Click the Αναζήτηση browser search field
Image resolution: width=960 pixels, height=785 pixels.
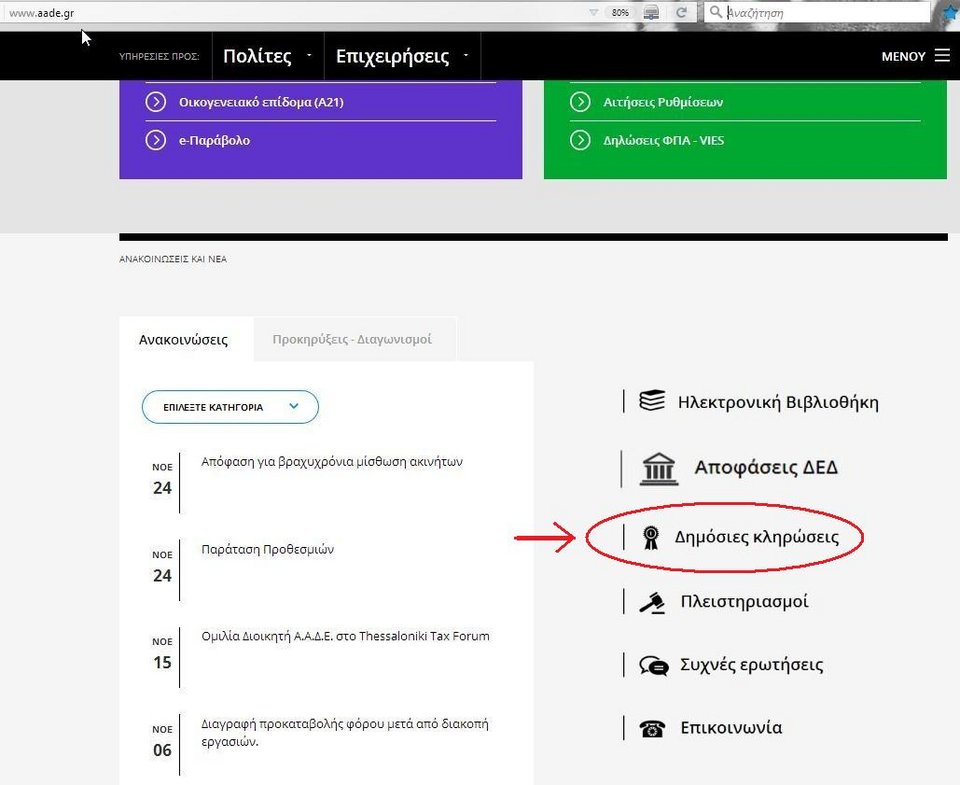(x=820, y=13)
